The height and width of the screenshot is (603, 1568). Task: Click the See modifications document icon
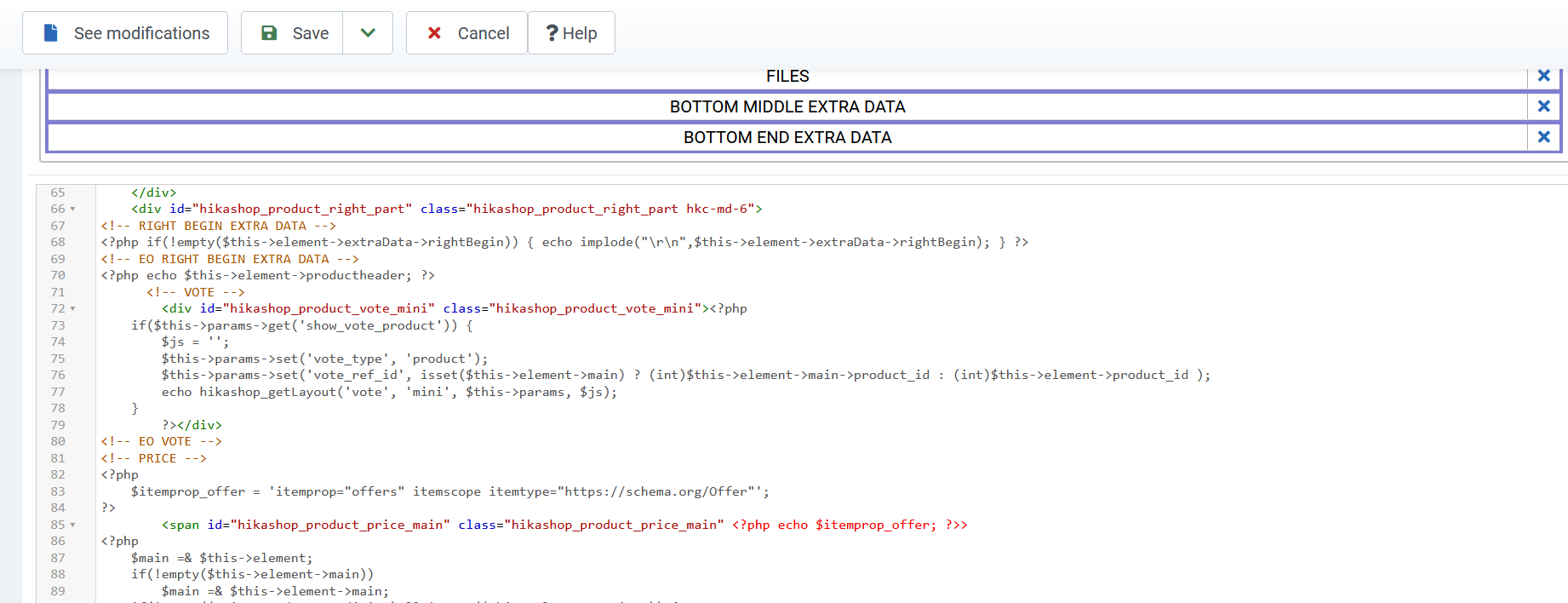tap(51, 33)
